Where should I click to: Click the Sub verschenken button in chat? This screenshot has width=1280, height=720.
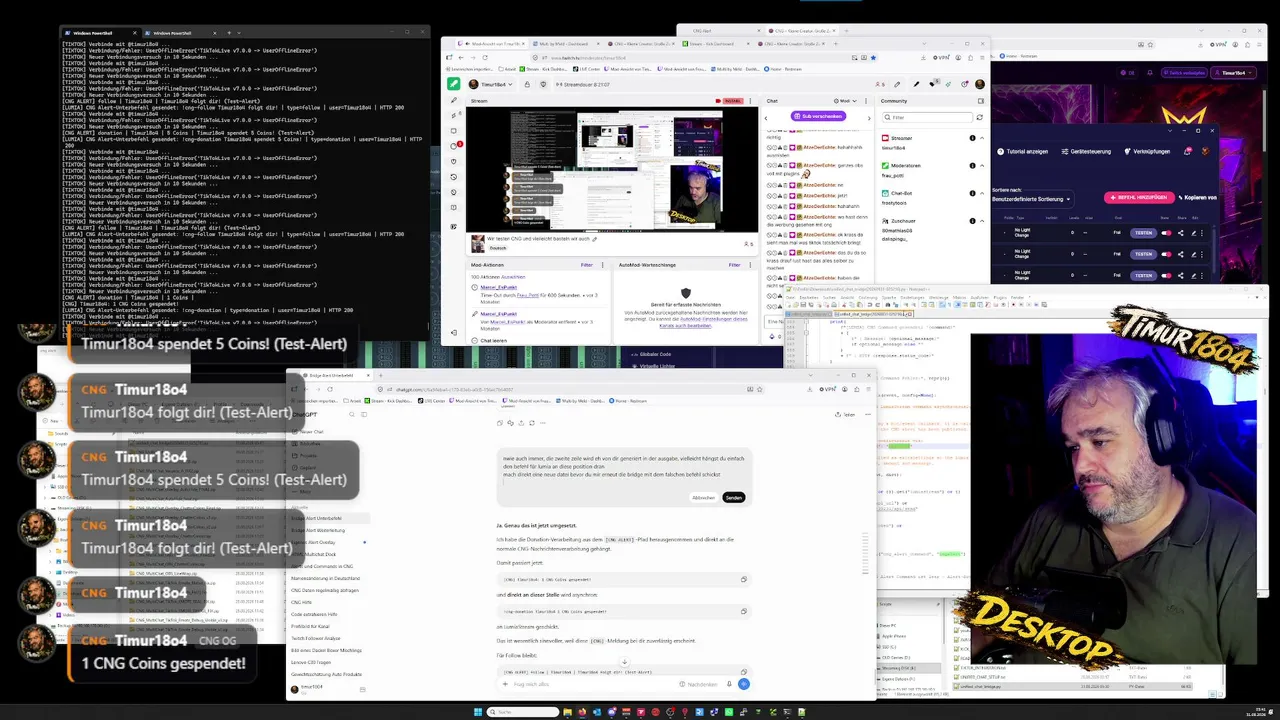point(816,116)
